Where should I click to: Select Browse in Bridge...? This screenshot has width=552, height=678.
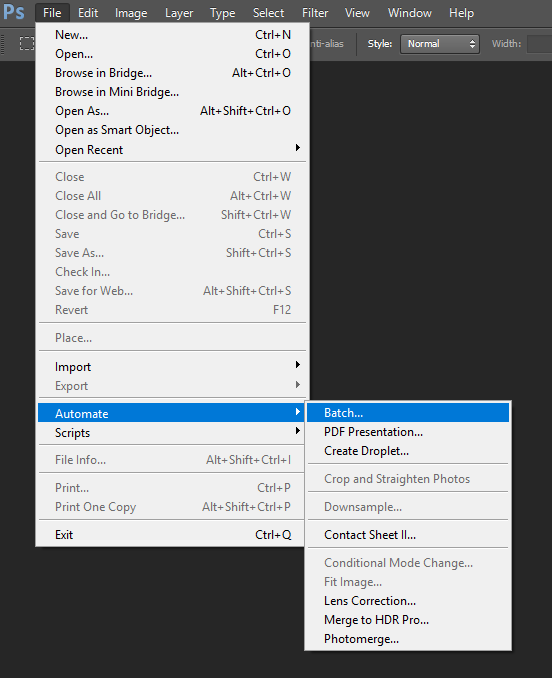(172, 73)
